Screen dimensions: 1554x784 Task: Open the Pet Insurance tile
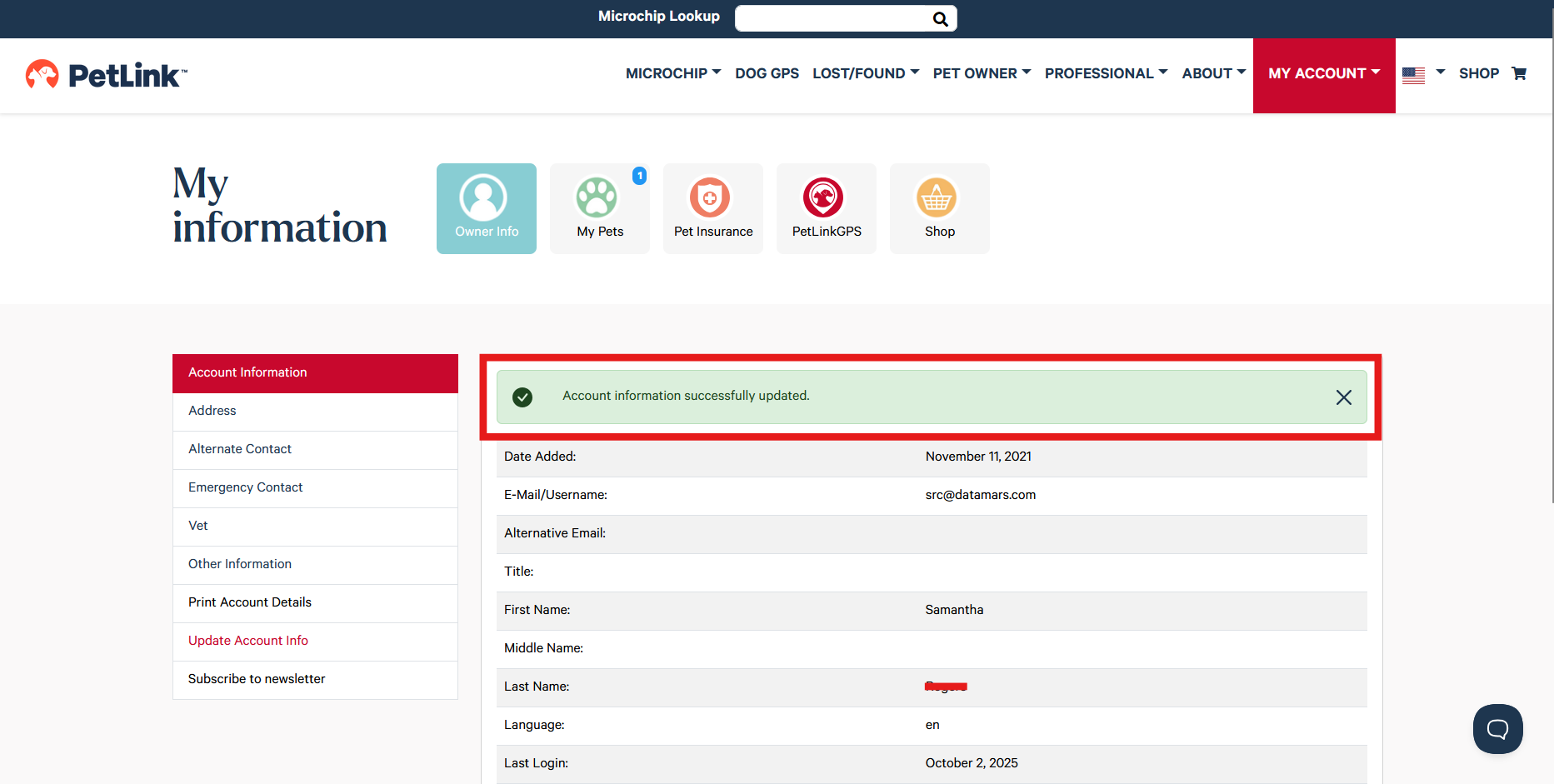coord(713,208)
